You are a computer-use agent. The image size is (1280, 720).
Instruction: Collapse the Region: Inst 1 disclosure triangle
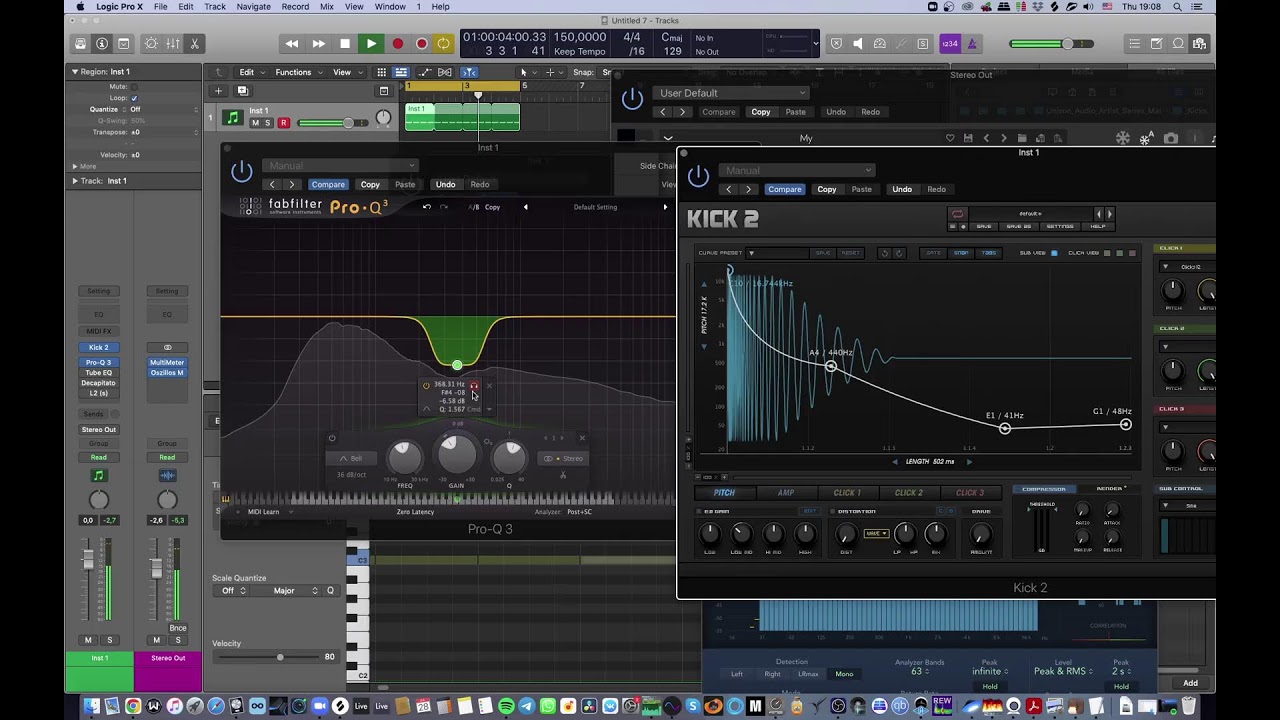tap(74, 72)
